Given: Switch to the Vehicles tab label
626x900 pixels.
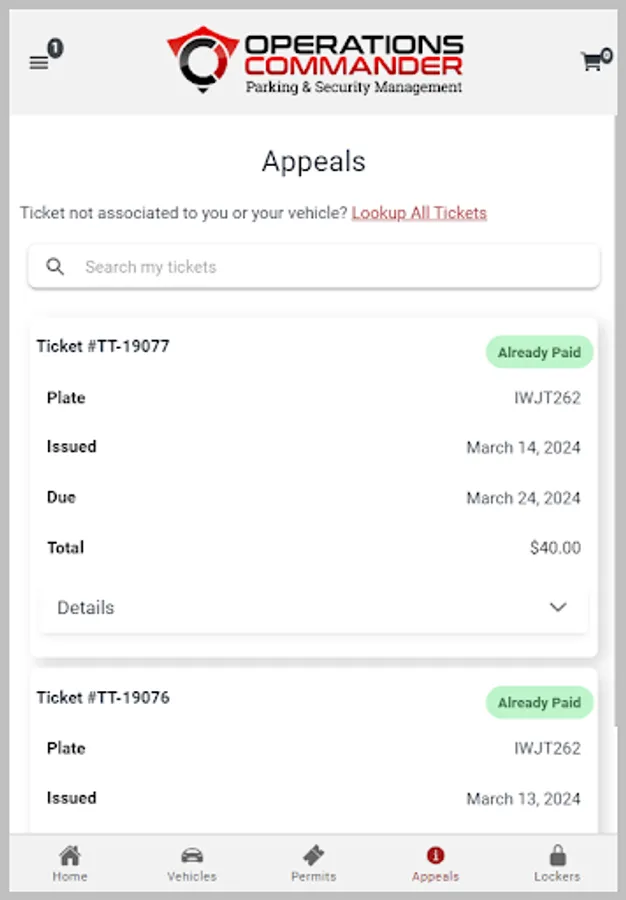Looking at the screenshot, I should (x=192, y=877).
